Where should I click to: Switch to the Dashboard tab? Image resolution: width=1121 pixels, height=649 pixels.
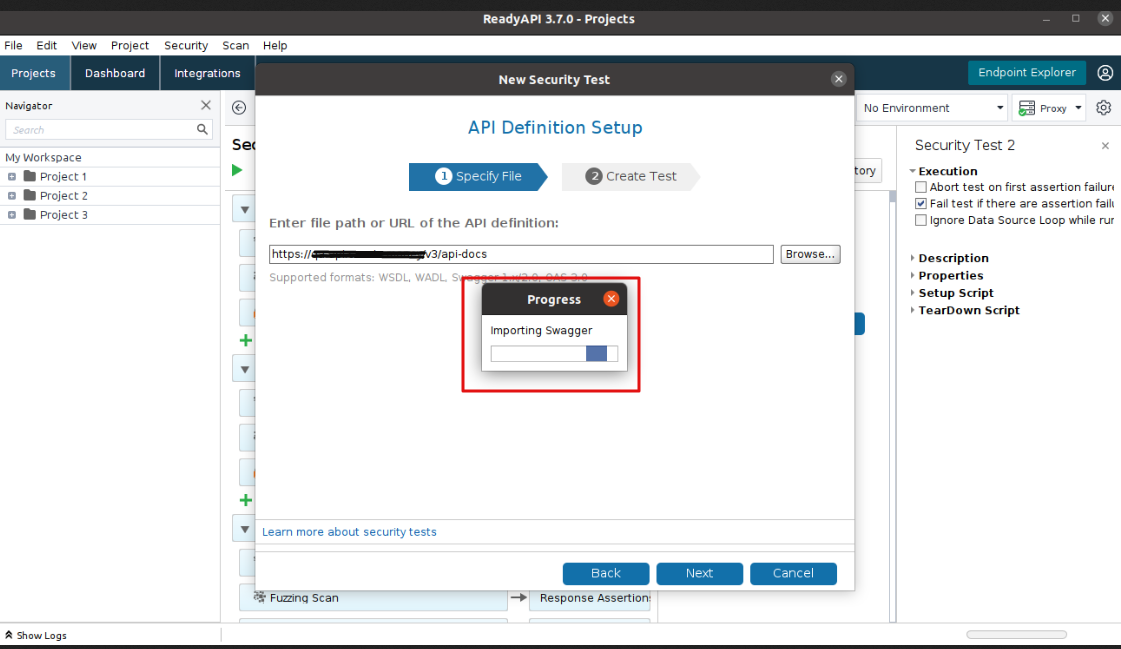tap(115, 73)
